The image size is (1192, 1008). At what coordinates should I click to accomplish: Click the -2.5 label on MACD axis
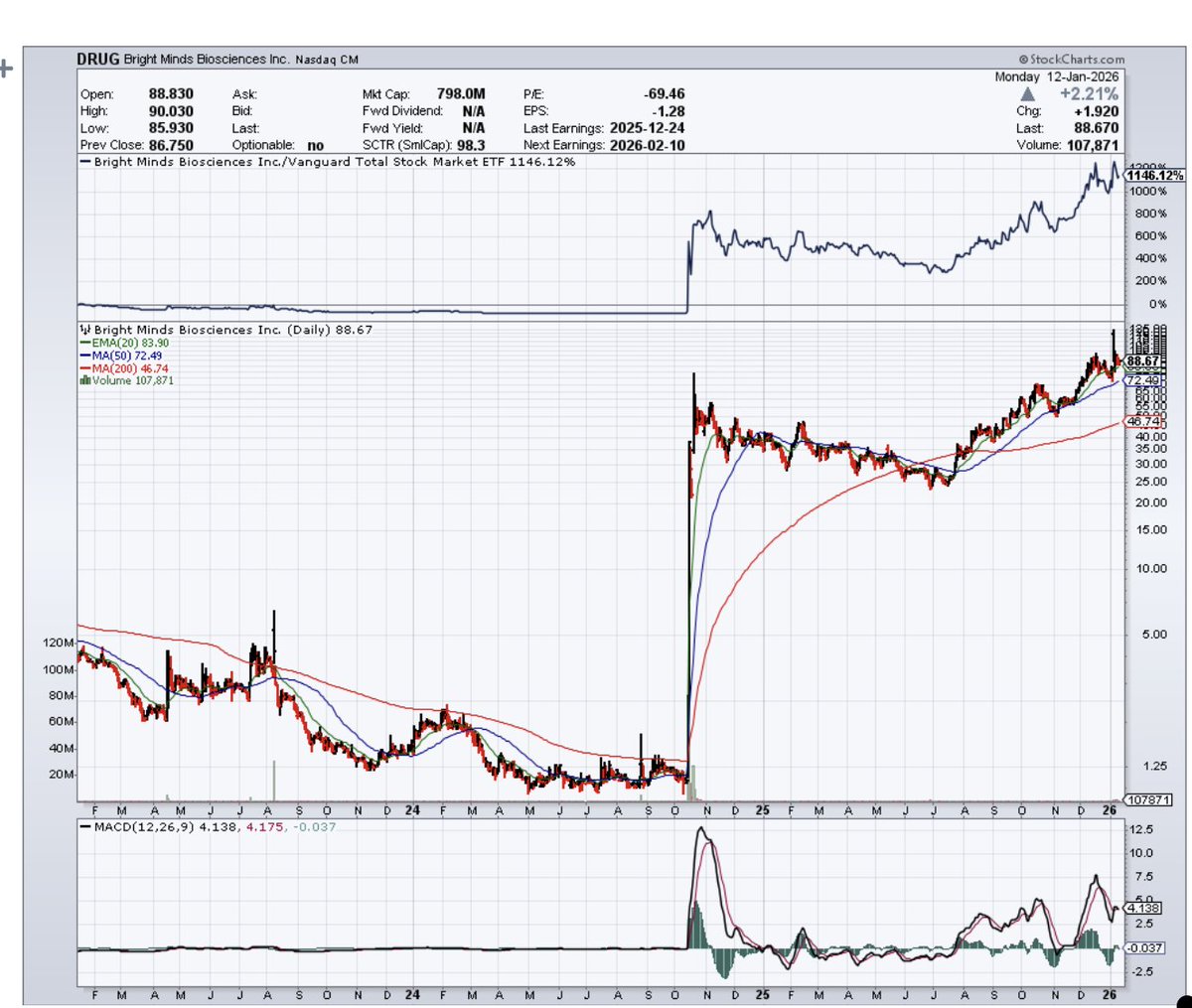1142,971
